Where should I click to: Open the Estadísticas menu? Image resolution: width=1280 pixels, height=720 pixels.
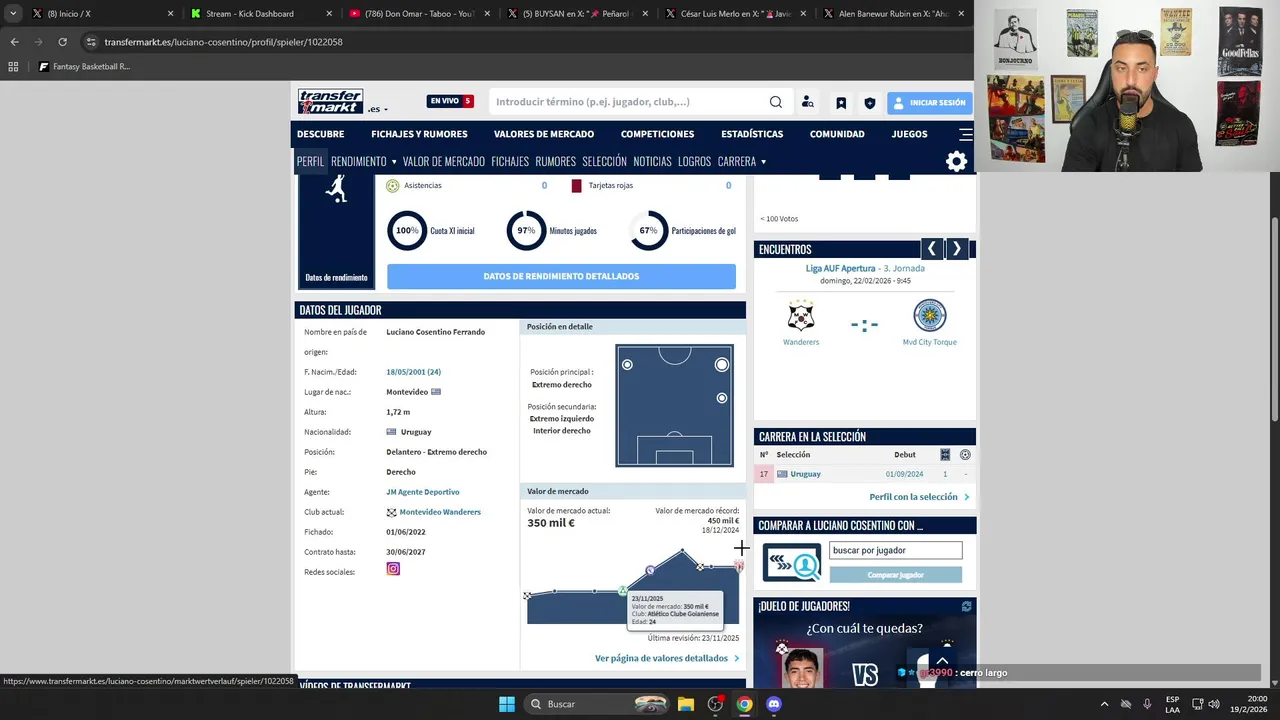click(x=752, y=134)
